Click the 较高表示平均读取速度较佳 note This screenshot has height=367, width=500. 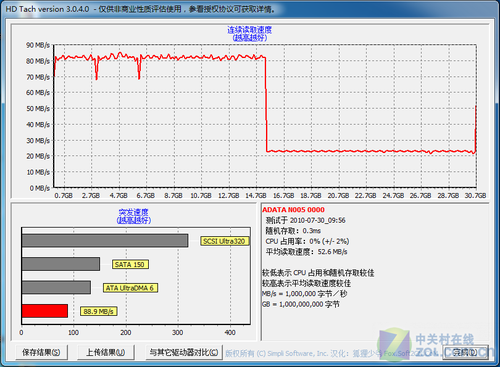tap(307, 283)
